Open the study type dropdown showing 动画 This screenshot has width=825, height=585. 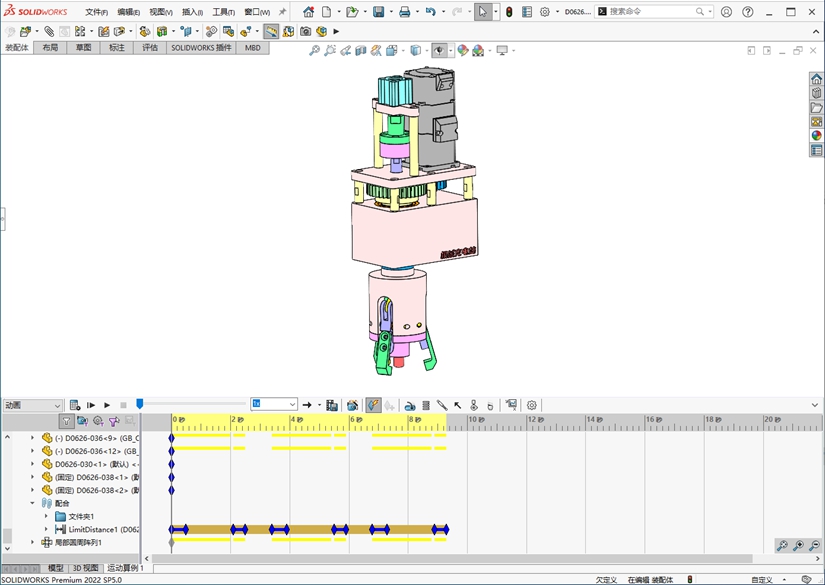pos(32,405)
